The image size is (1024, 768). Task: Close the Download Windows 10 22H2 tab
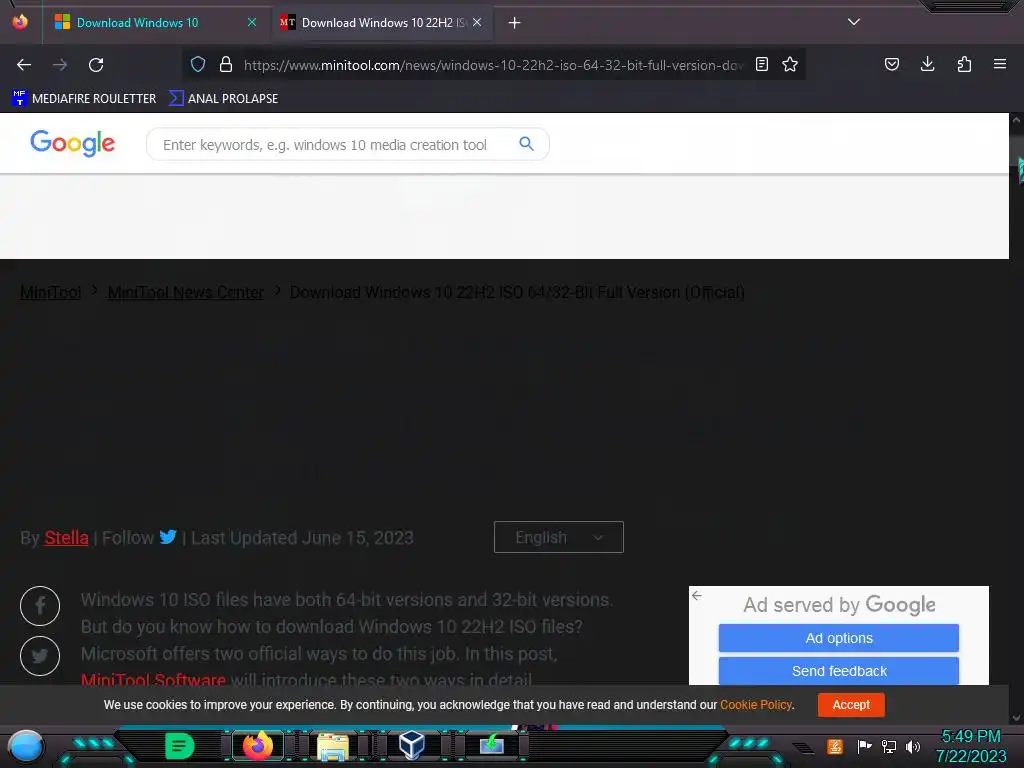click(x=477, y=22)
